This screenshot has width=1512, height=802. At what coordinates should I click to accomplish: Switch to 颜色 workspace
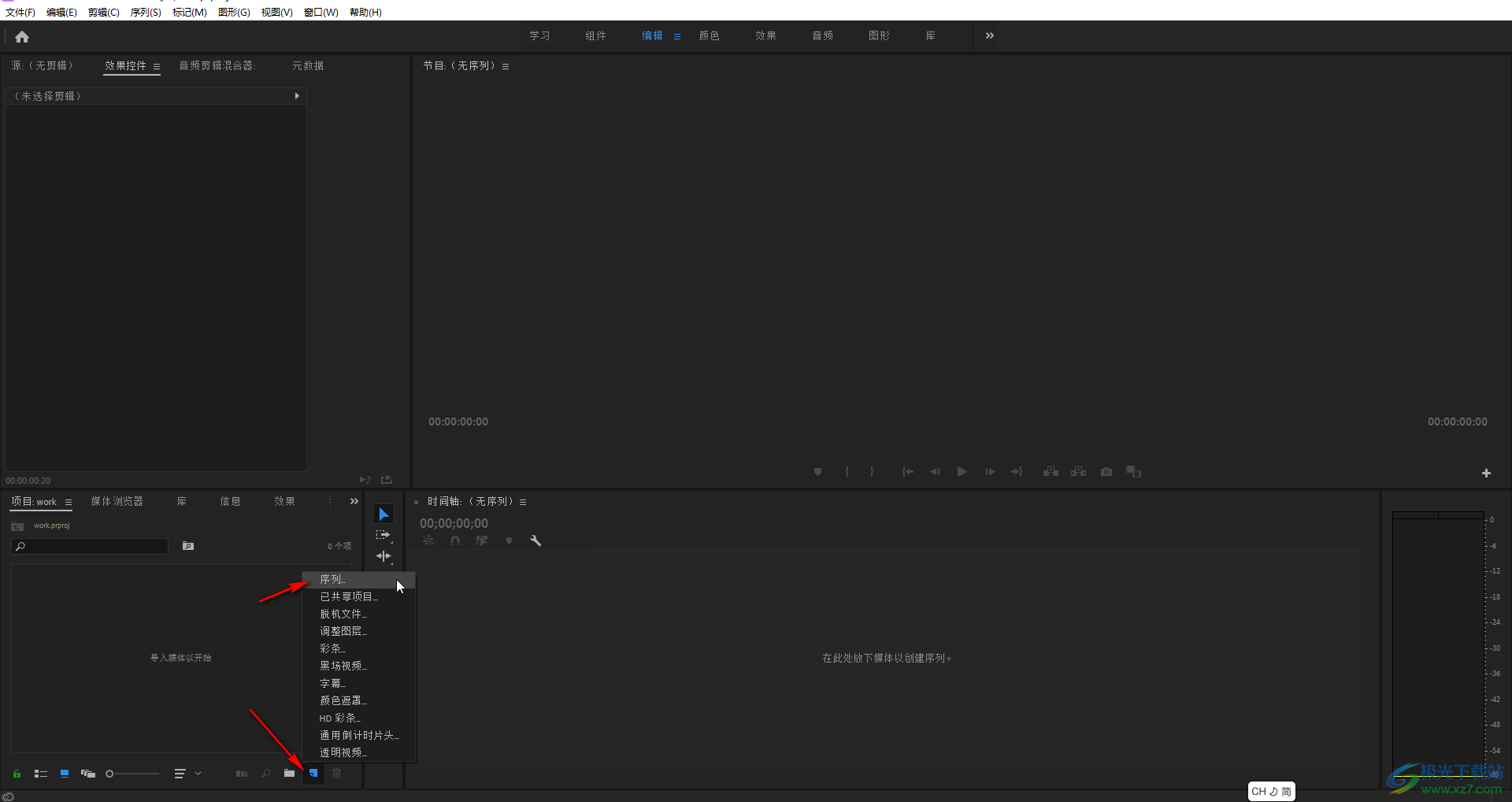click(709, 35)
